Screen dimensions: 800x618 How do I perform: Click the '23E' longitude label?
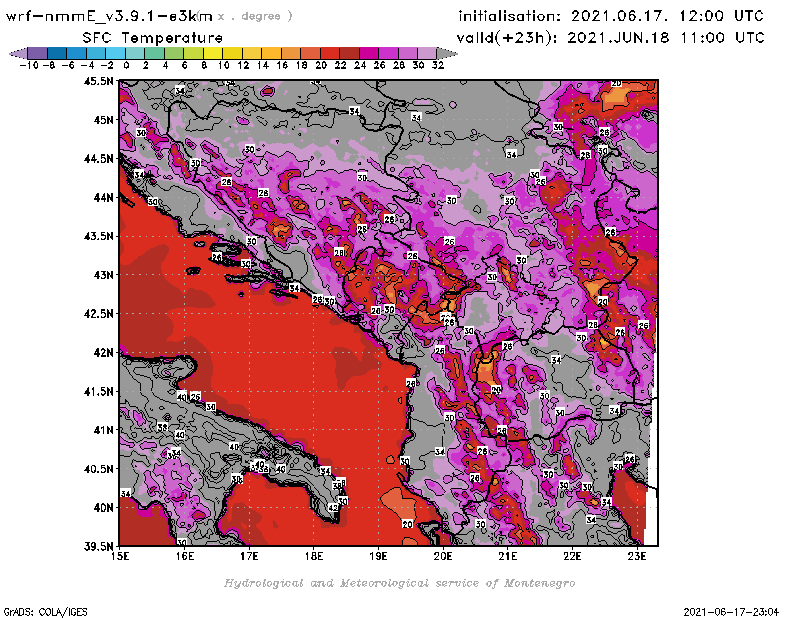click(637, 556)
